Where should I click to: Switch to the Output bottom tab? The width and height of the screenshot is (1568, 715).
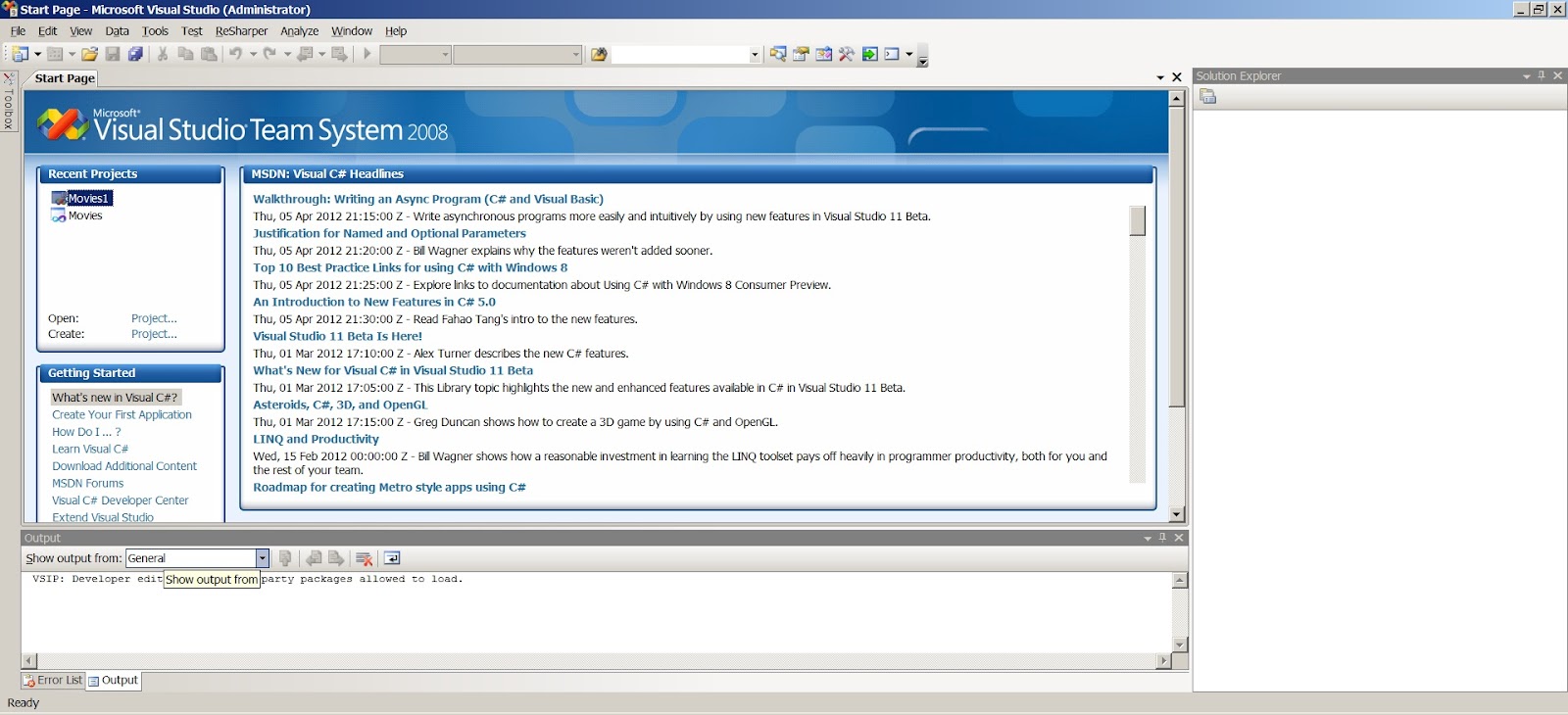114,681
